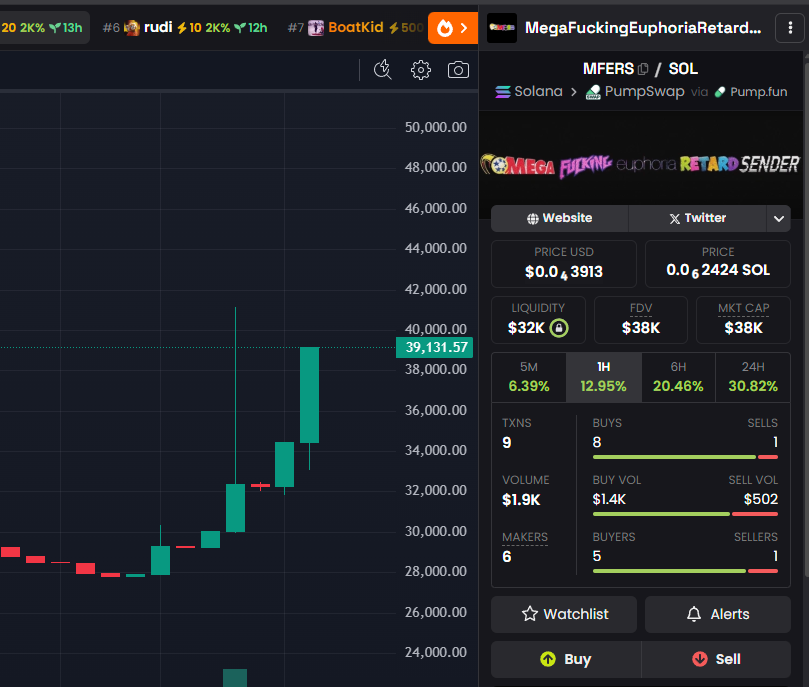Click the locked liquidity padlock icon
Viewport: 809px width, 687px height.
click(559, 328)
